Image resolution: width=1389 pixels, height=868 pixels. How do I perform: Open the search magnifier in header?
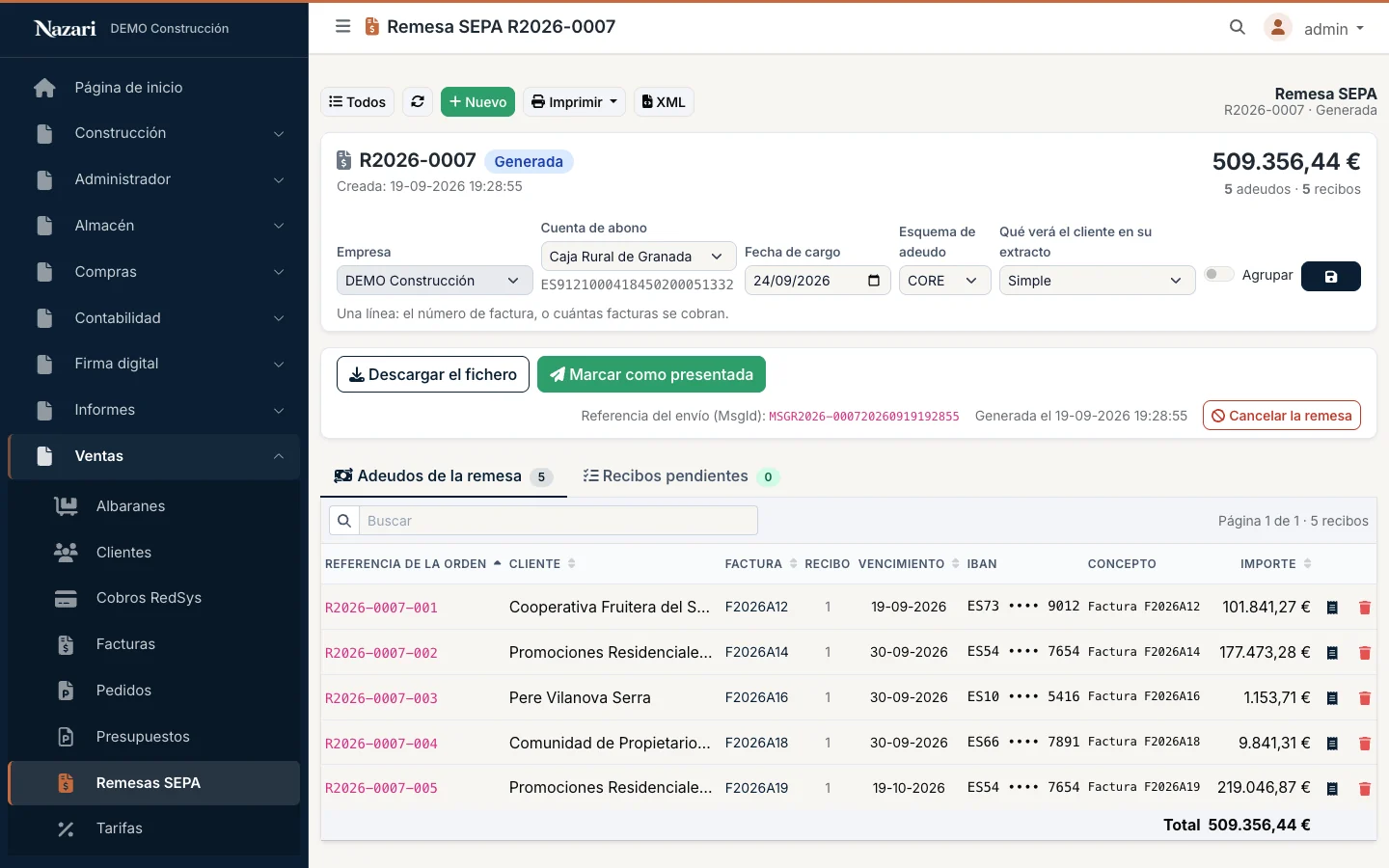coord(1238,28)
